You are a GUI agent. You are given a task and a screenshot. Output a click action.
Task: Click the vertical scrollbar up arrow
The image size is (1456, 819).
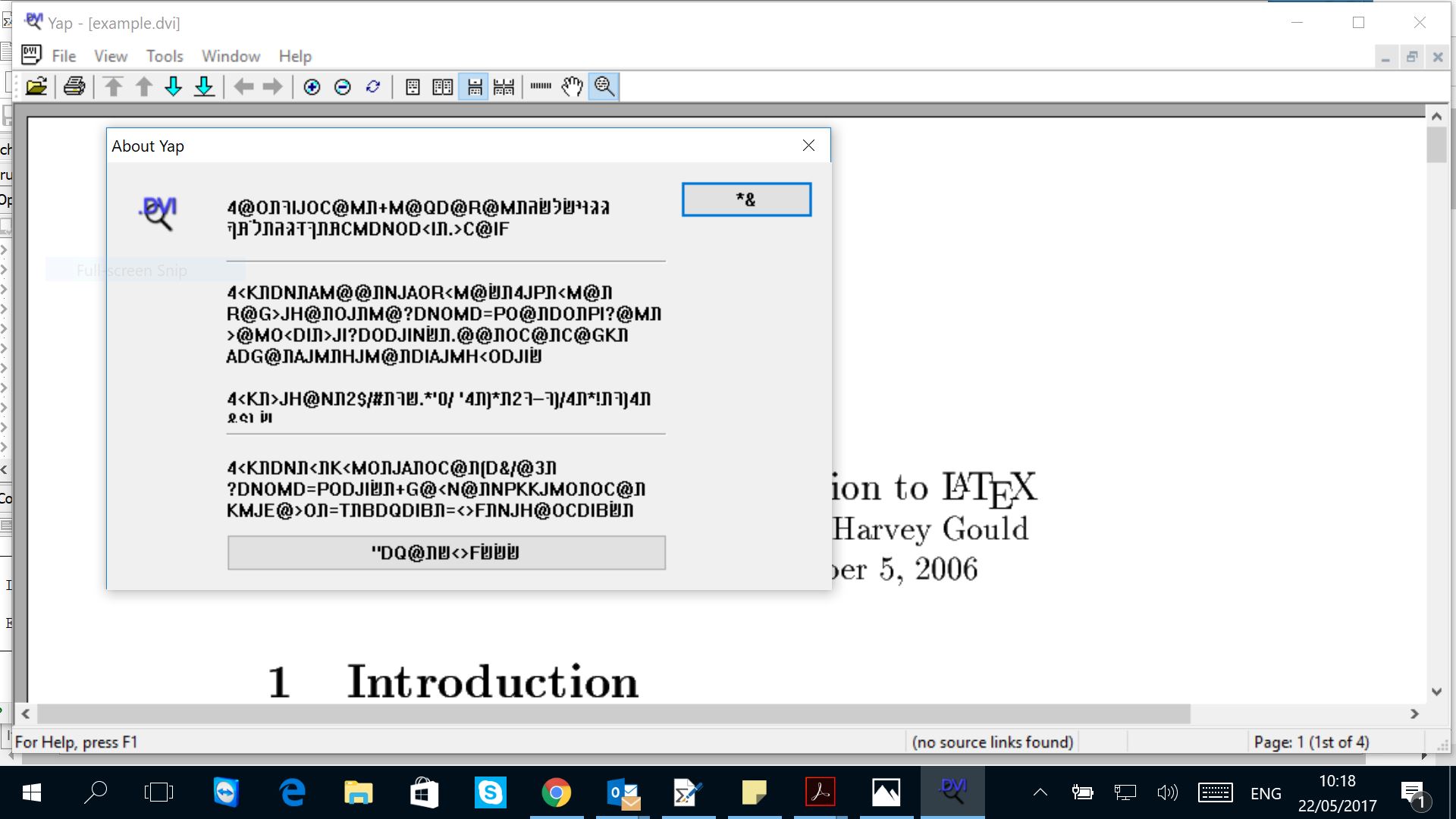(1436, 116)
